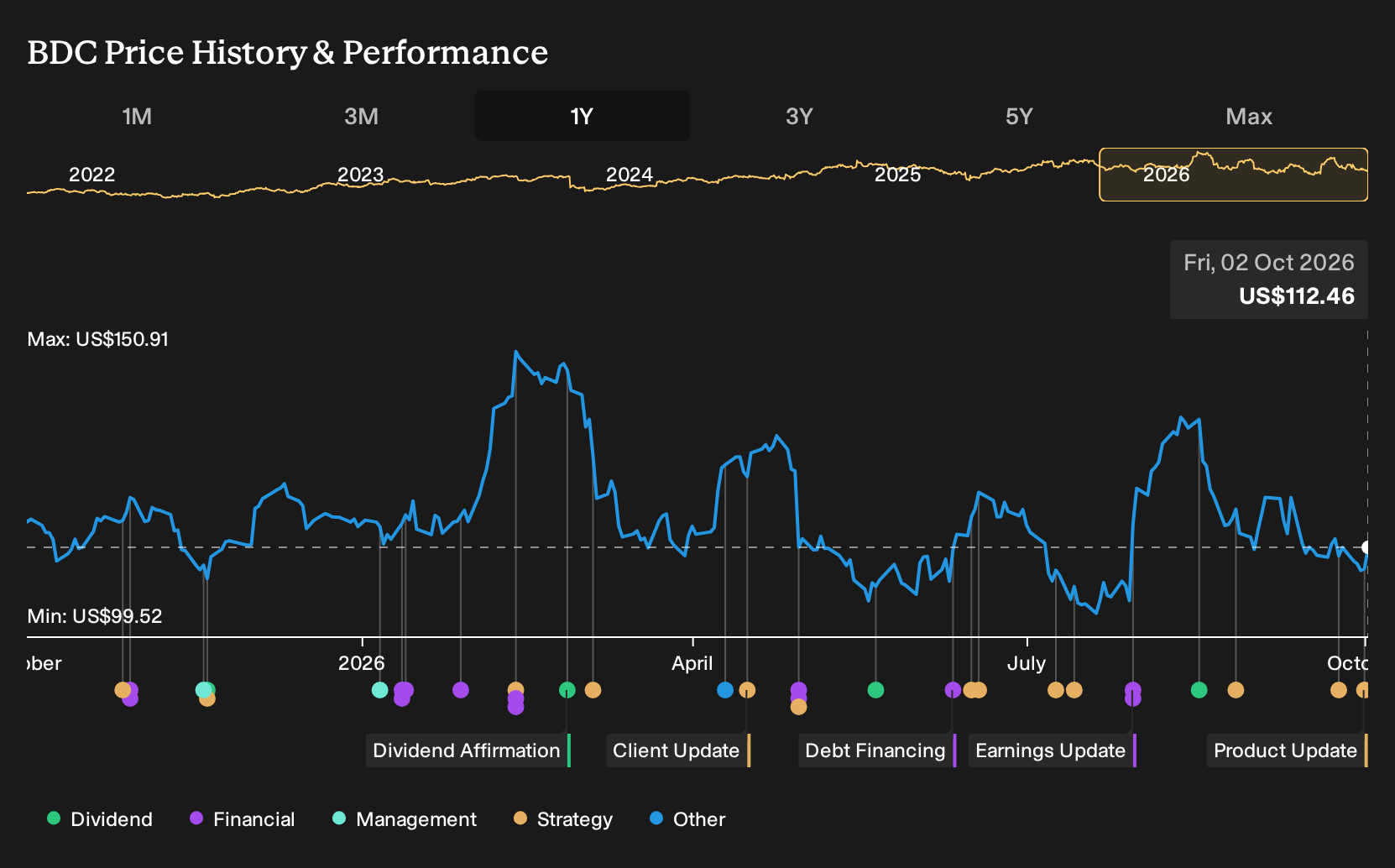Open the Client Update event label
Screen dimensions: 1395x868
point(678,750)
